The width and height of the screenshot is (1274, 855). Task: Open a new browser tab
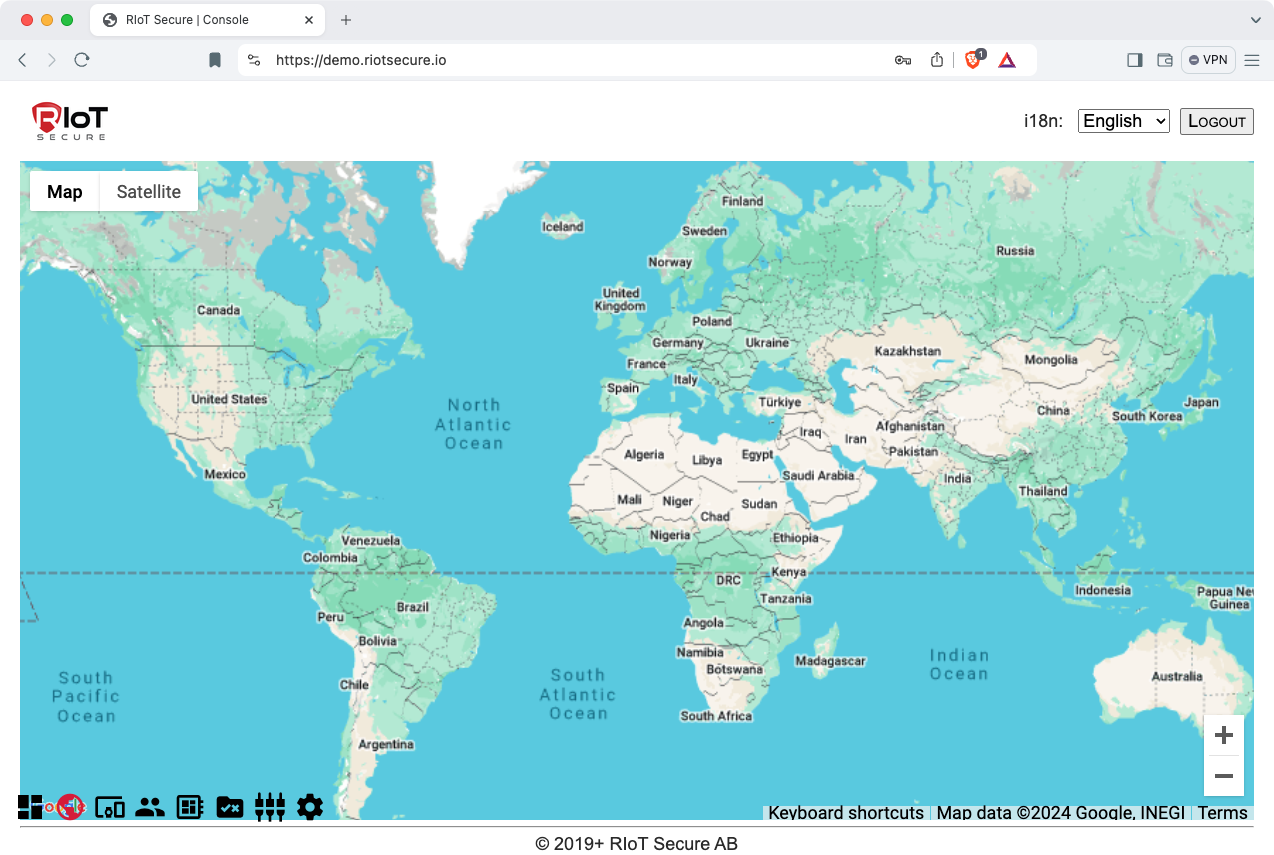346,20
